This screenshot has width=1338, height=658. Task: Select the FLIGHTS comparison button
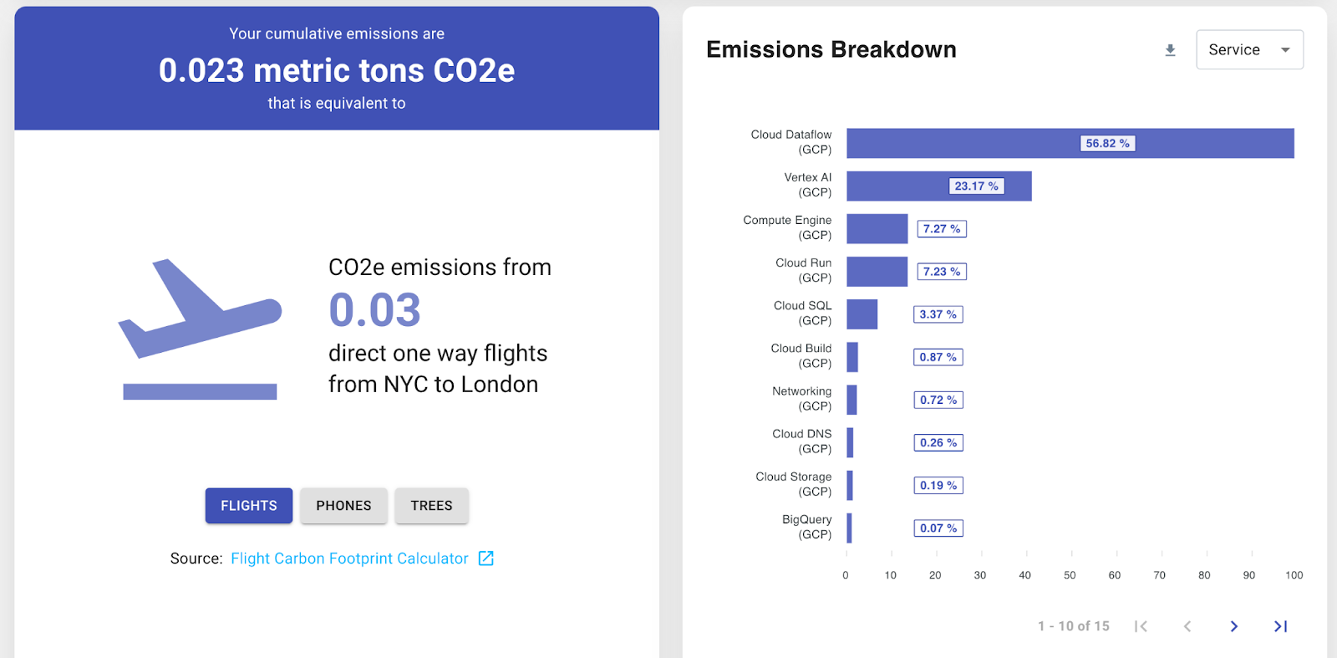(249, 505)
